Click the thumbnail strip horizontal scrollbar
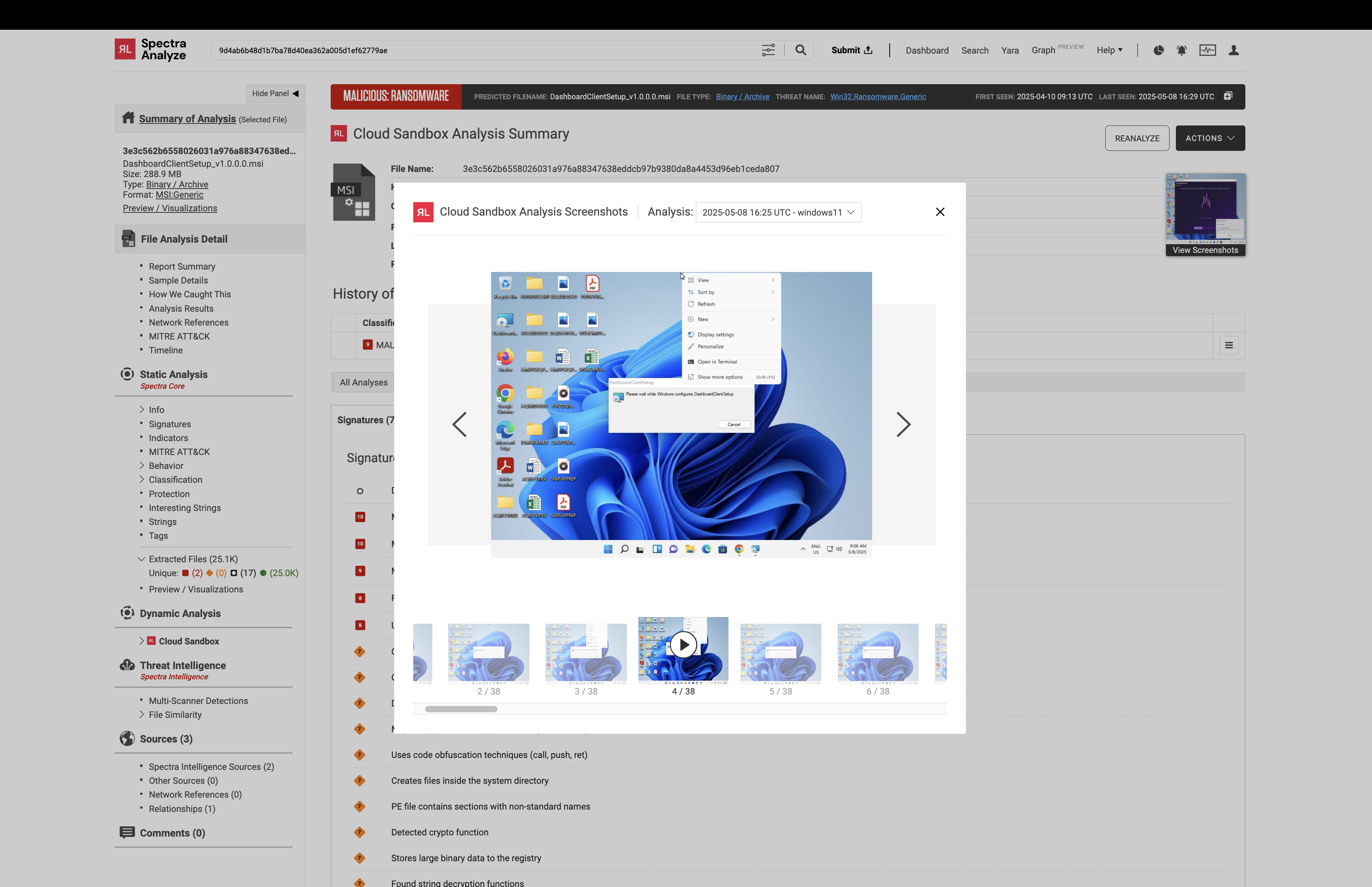The image size is (1372, 887). coord(461,709)
